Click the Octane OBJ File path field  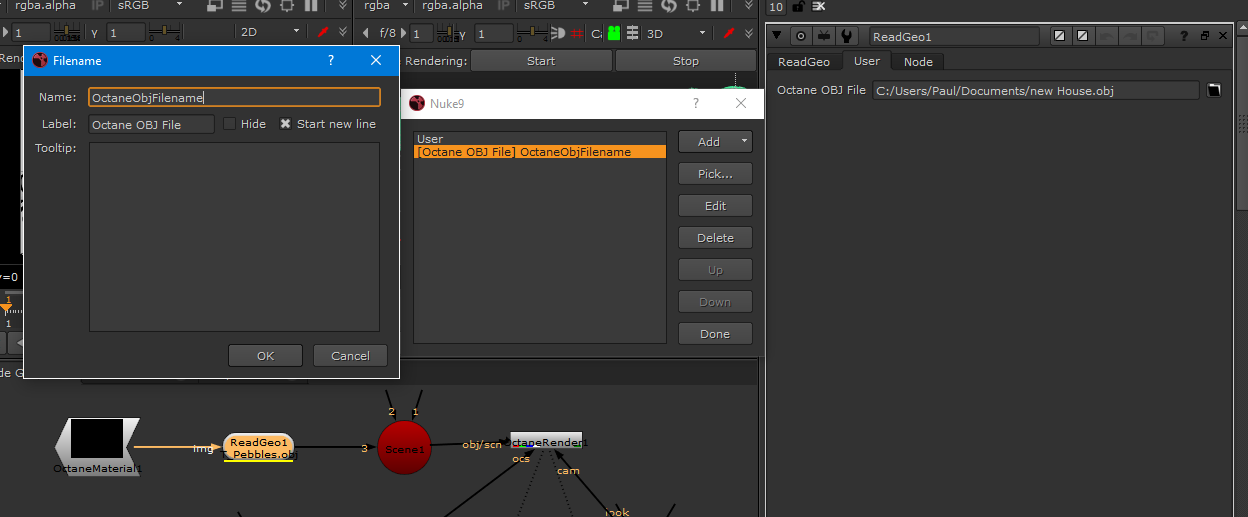[x=1035, y=90]
